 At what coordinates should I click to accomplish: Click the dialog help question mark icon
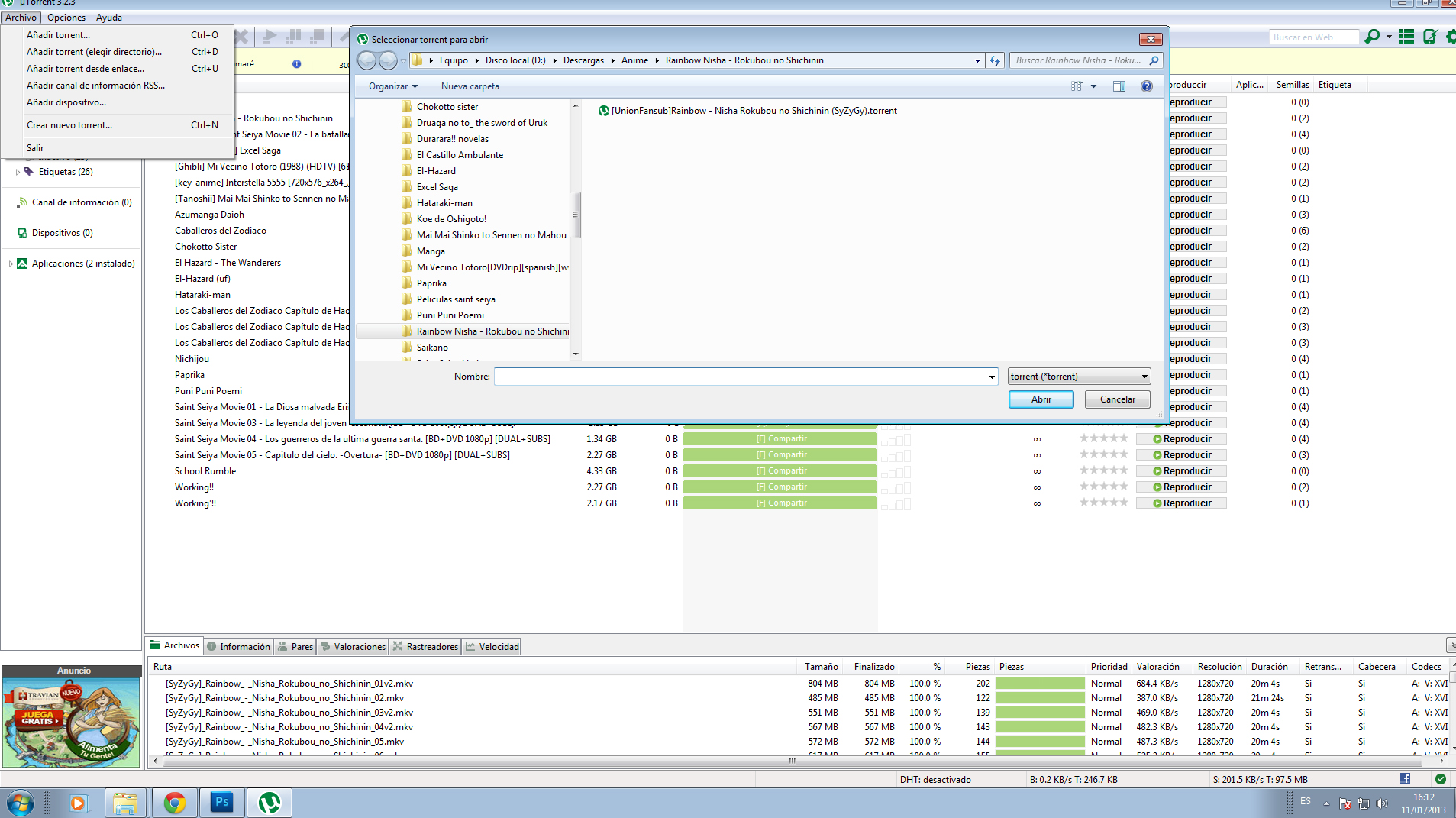(1146, 86)
